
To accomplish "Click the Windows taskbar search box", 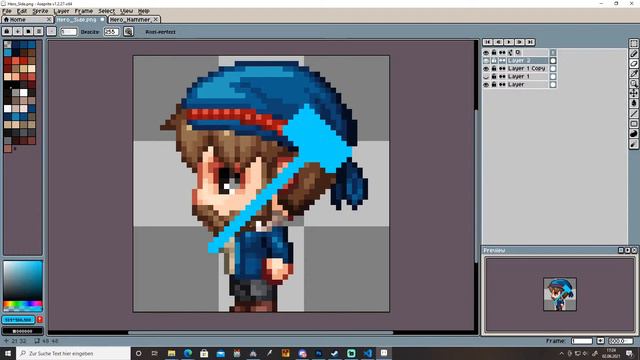I will pyautogui.click(x=73, y=353).
